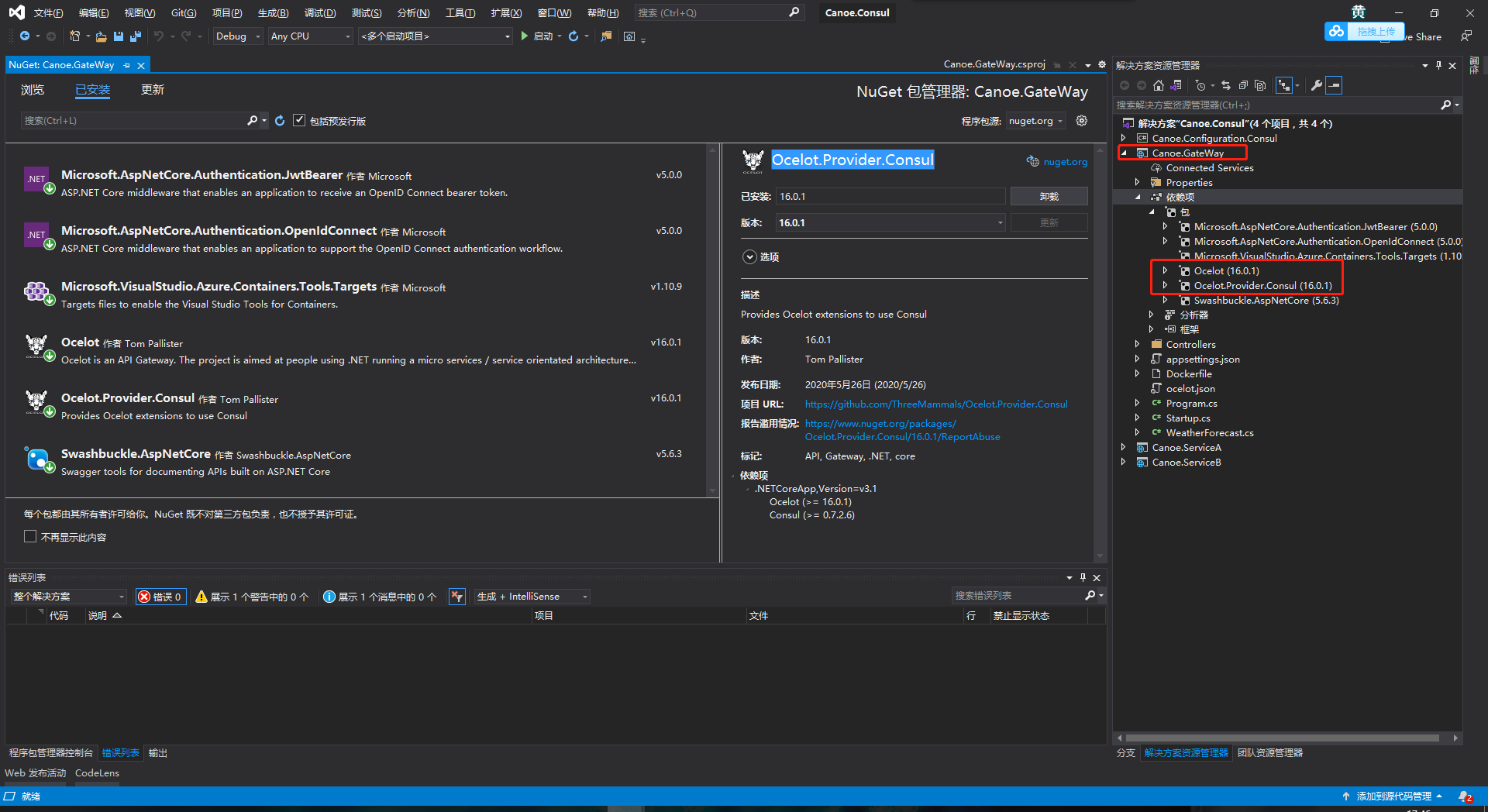Toggle the warnings filter button
This screenshot has height=812, width=1488.
pyautogui.click(x=252, y=597)
